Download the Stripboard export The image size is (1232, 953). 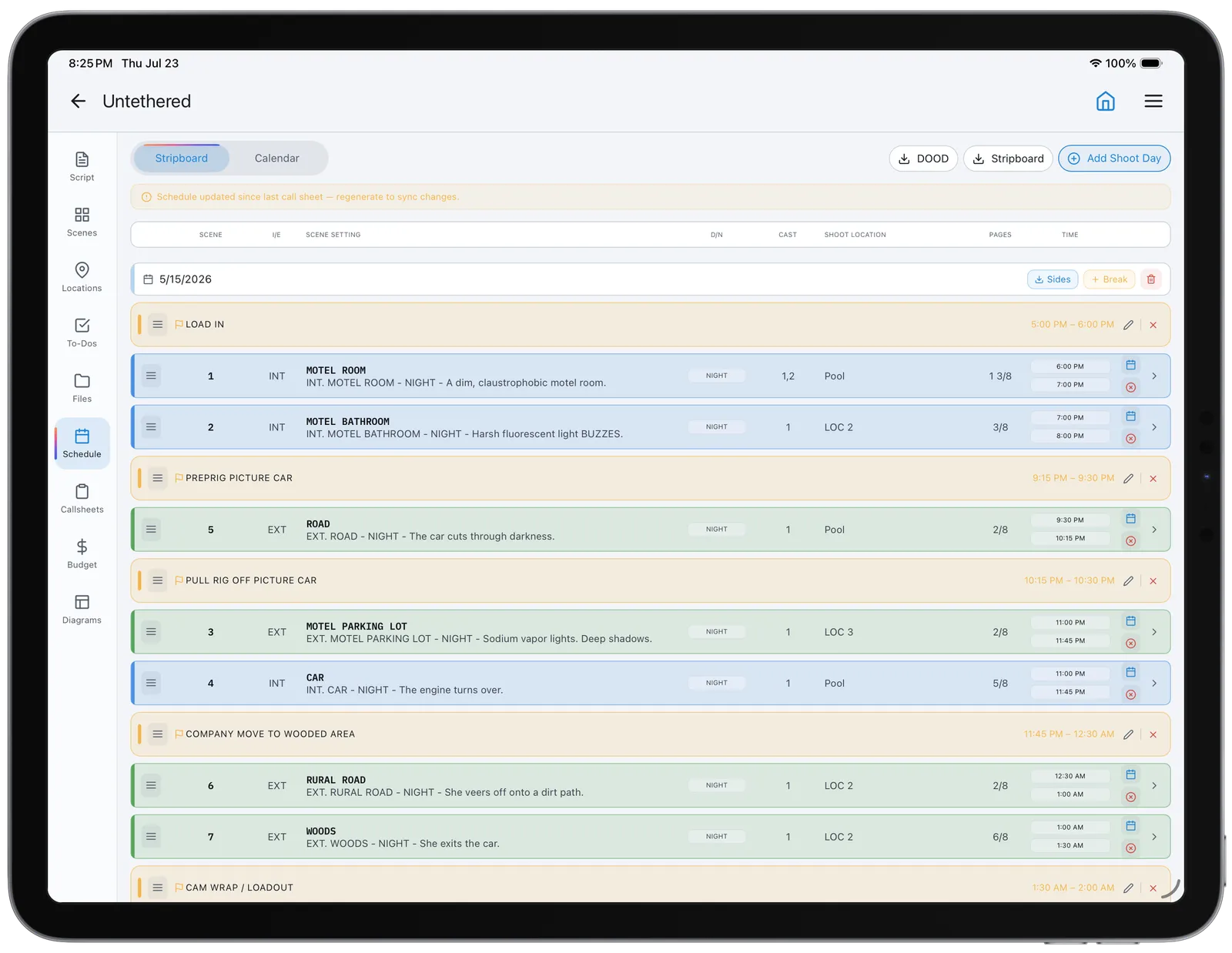click(1008, 159)
